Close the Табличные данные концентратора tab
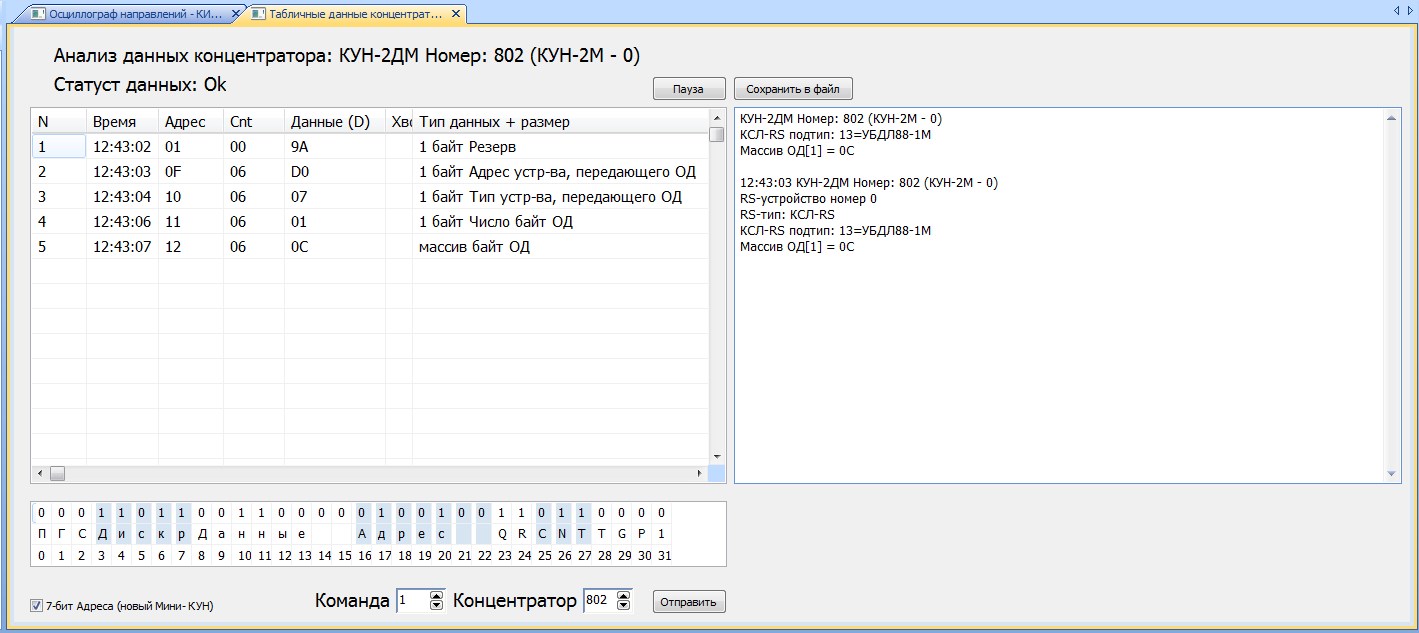 (x=457, y=14)
